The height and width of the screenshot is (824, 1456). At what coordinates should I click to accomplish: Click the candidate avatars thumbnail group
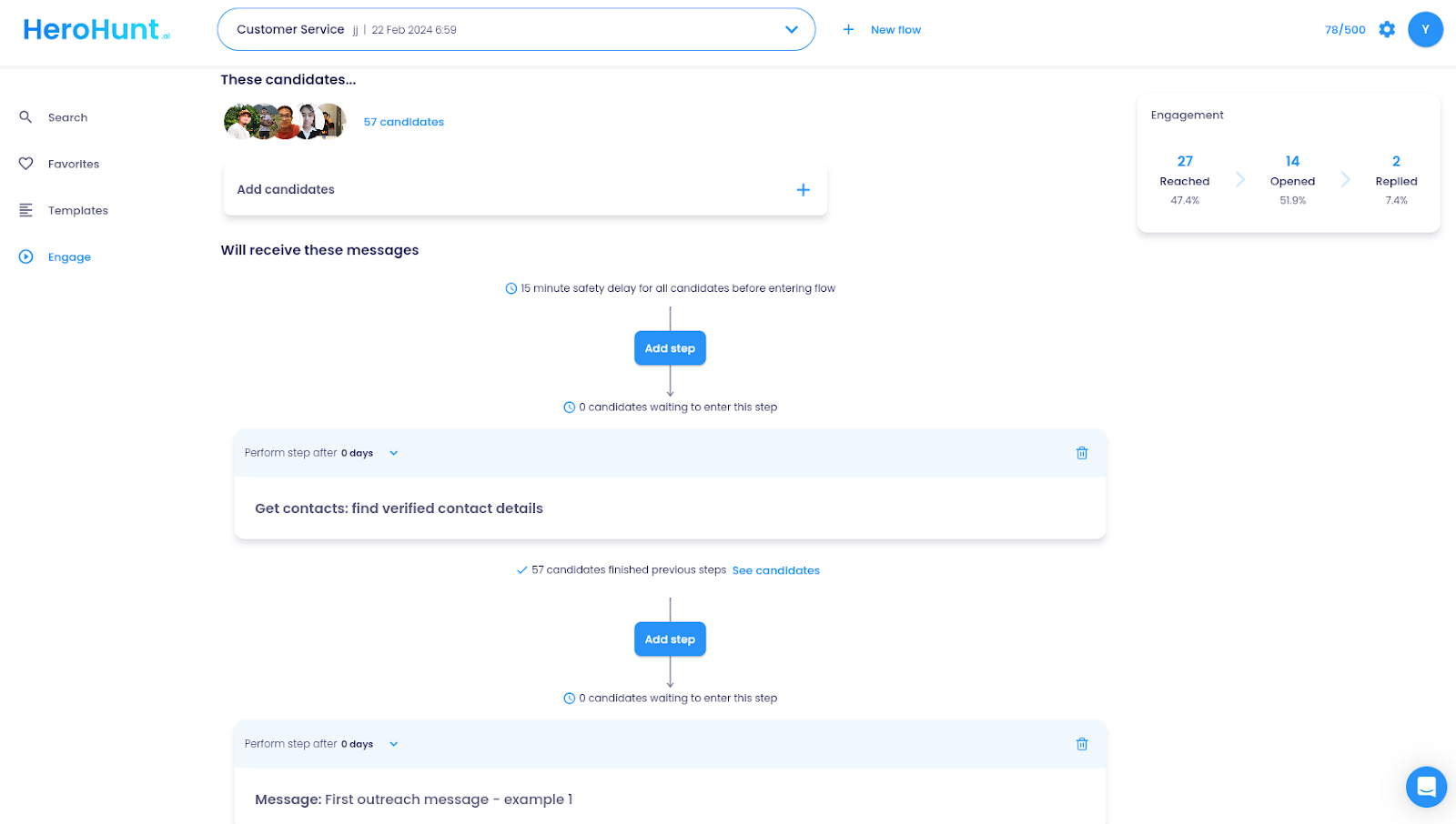(285, 122)
